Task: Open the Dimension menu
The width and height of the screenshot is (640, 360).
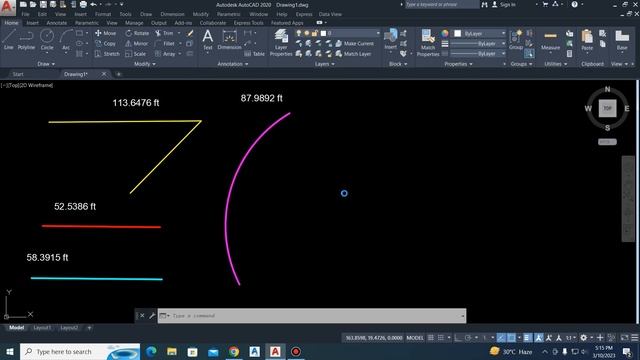Action: [172, 14]
